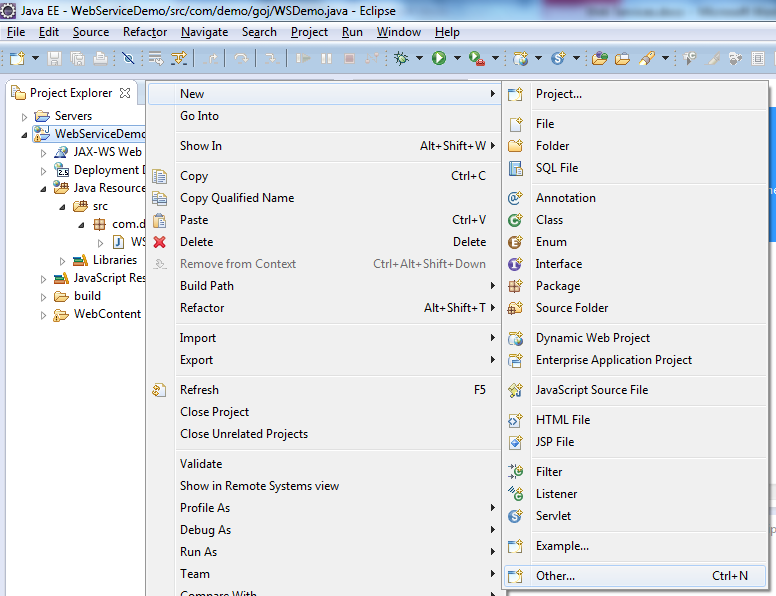Open dropdown arrow beside Run button
Screen dimensions: 776x596
[456, 59]
